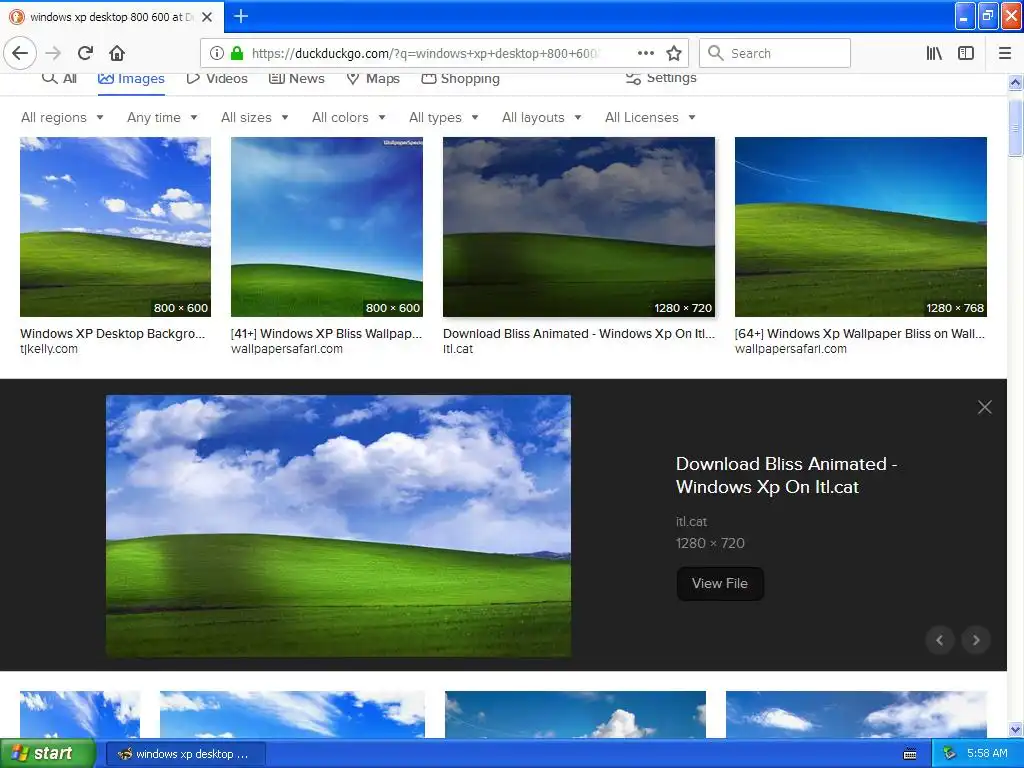Screen dimensions: 1024x768
Task: Select the Images tab
Action: coord(131,79)
